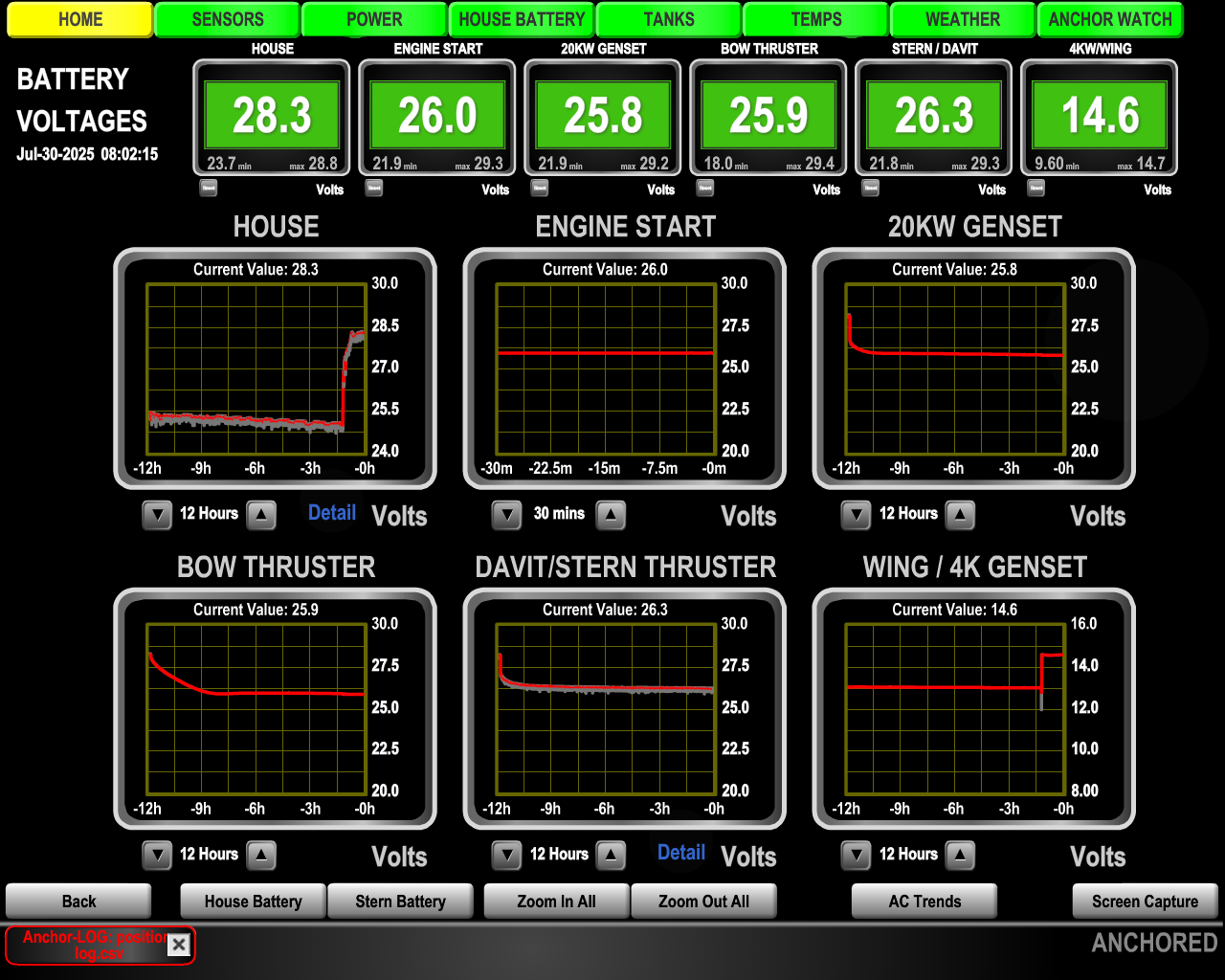Click the ANCHORED status text
The image size is (1225, 980).
(x=1154, y=944)
